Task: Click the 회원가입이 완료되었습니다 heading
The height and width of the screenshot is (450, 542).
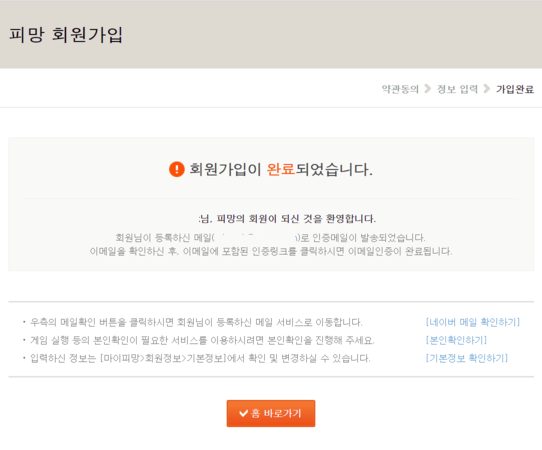Action: (x=281, y=169)
